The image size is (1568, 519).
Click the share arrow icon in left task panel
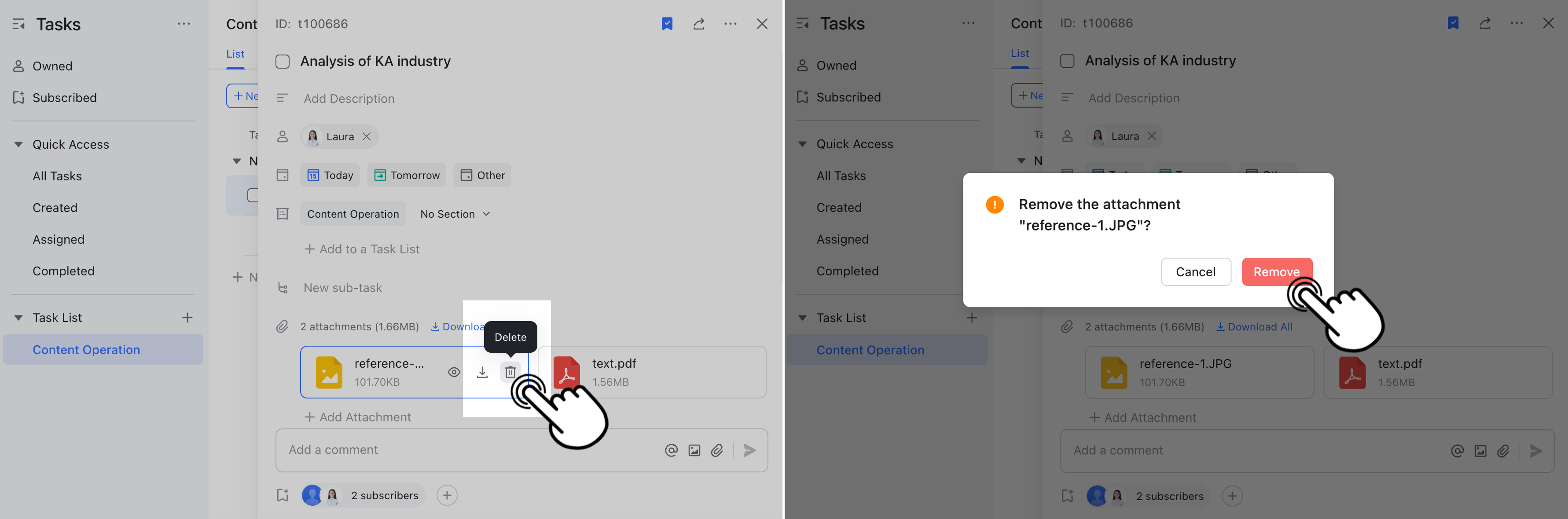pyautogui.click(x=699, y=24)
